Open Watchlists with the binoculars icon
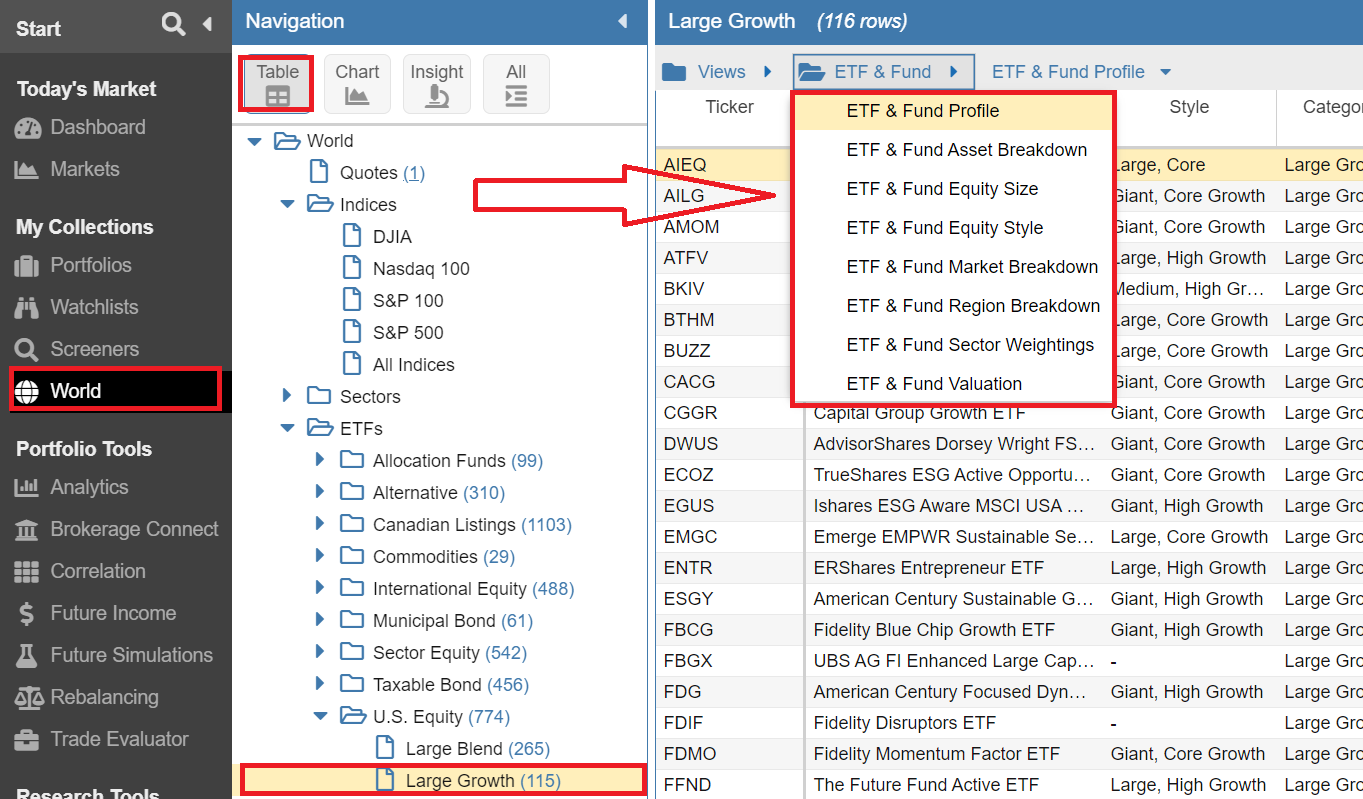The image size is (1363, 799). coord(94,307)
